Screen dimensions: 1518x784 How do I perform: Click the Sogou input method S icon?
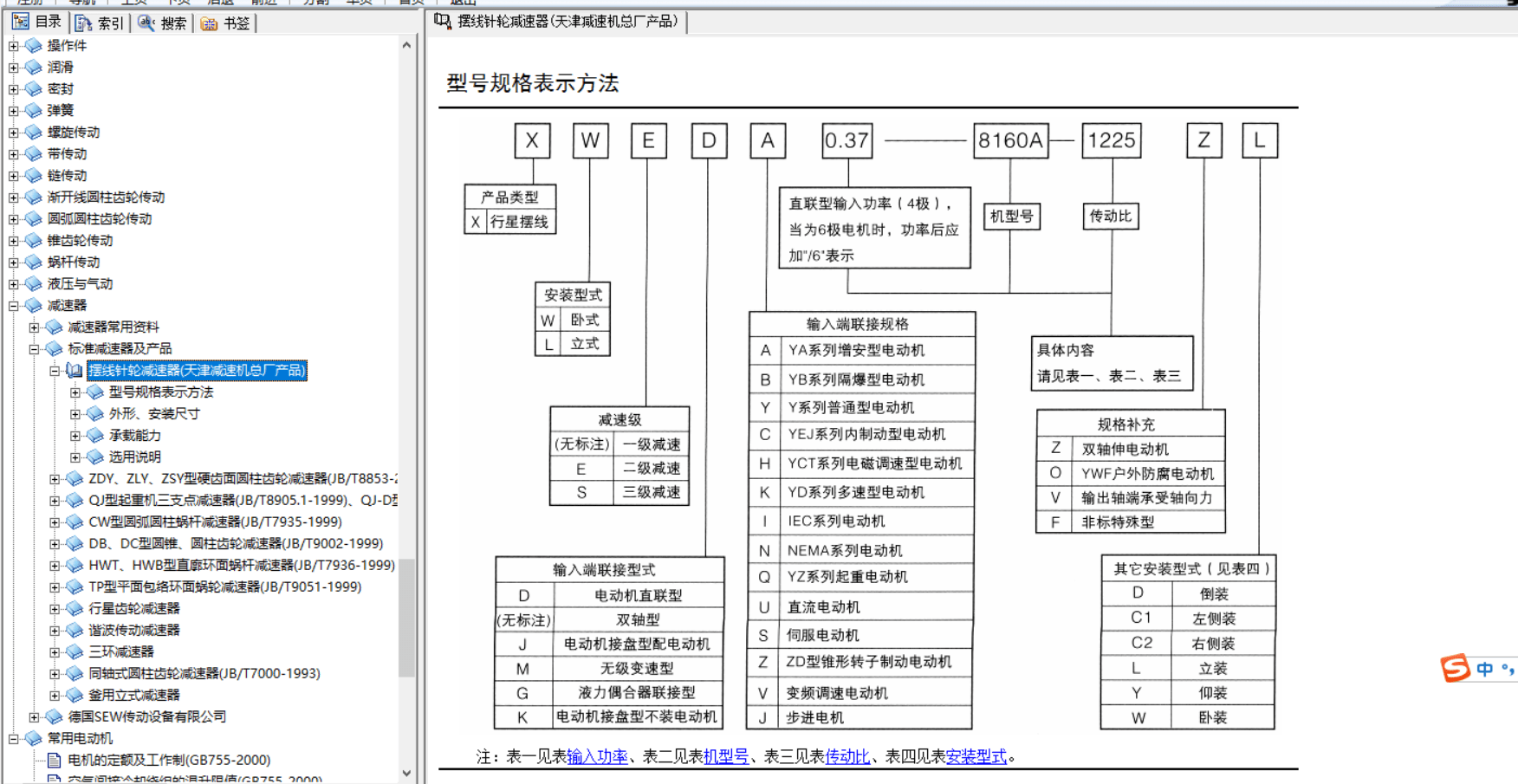click(x=1456, y=668)
